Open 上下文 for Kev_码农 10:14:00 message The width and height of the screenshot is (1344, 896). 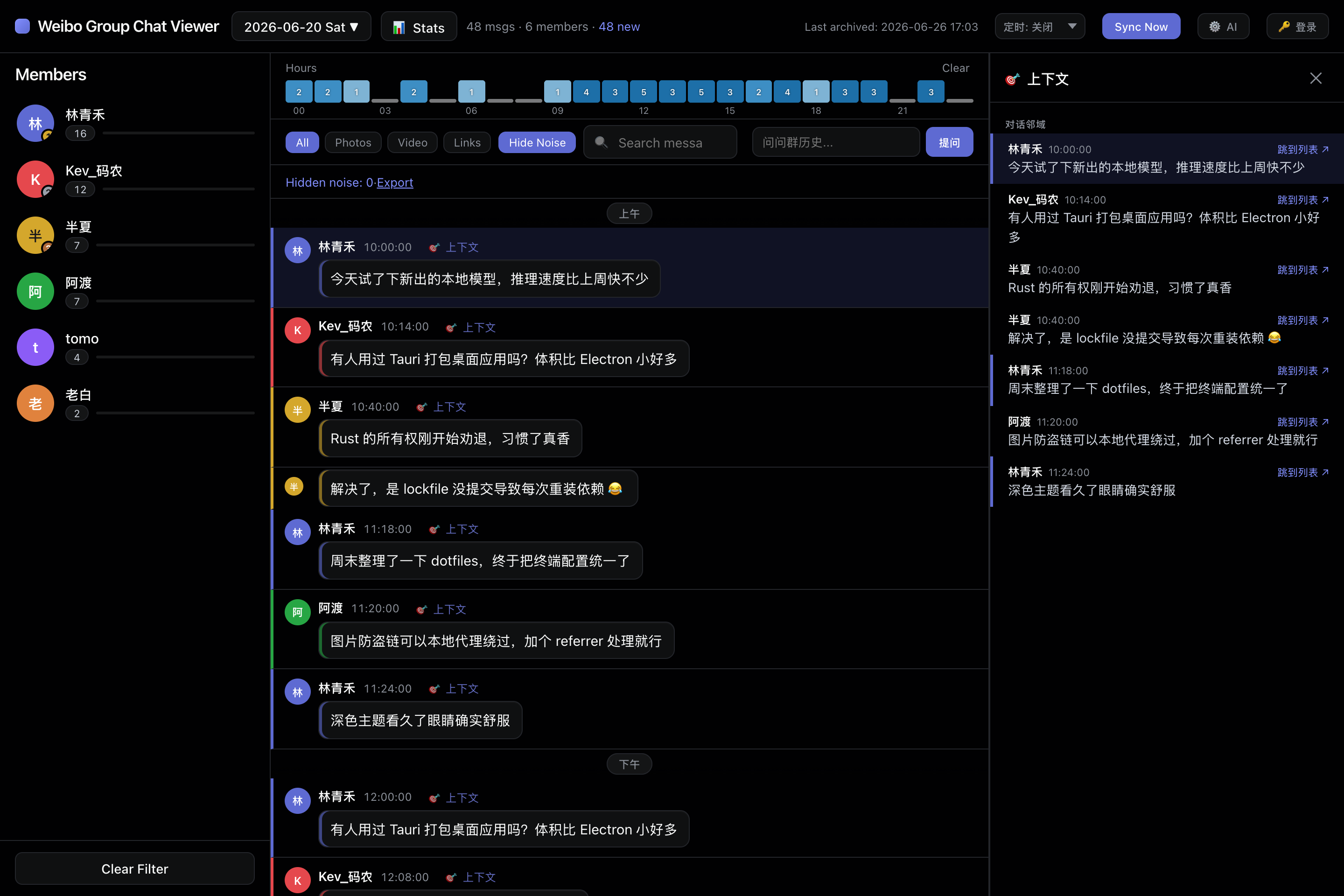click(471, 328)
